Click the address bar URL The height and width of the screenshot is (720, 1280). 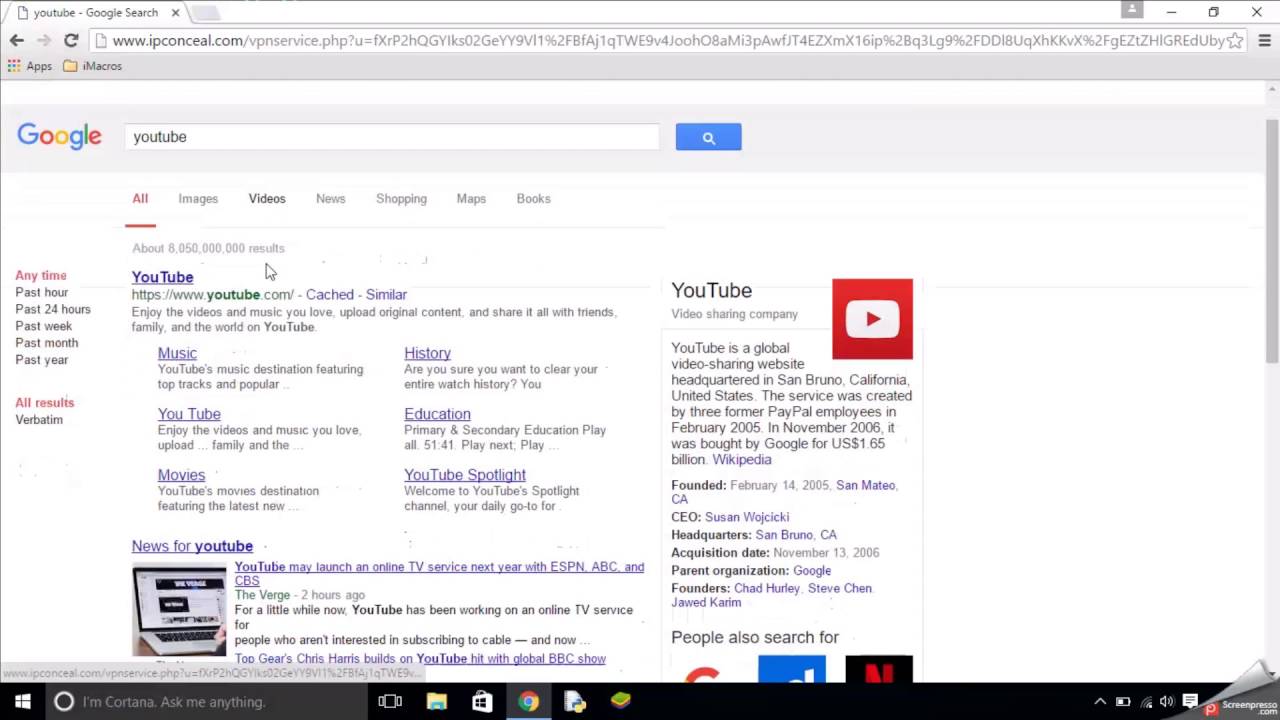click(667, 41)
